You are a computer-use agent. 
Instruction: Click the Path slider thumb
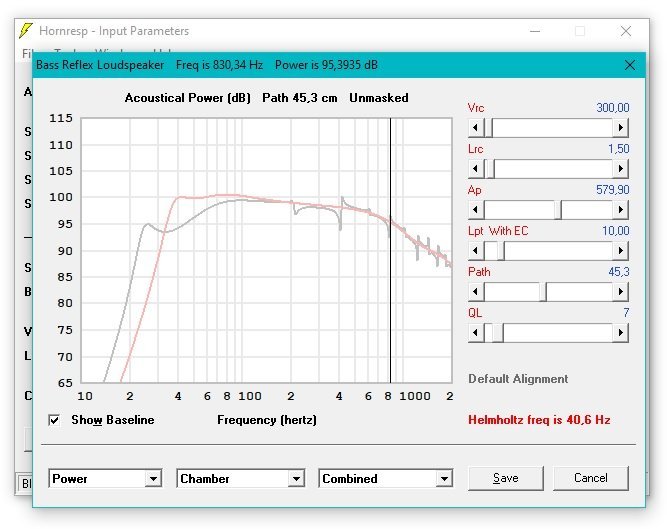coord(544,292)
